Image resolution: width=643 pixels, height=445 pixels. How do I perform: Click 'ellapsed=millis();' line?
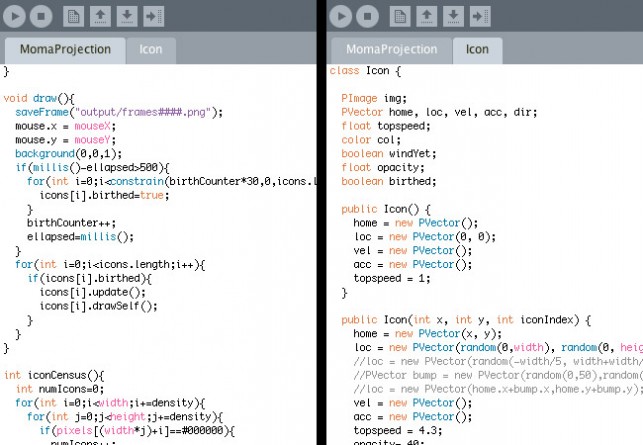click(x=80, y=237)
